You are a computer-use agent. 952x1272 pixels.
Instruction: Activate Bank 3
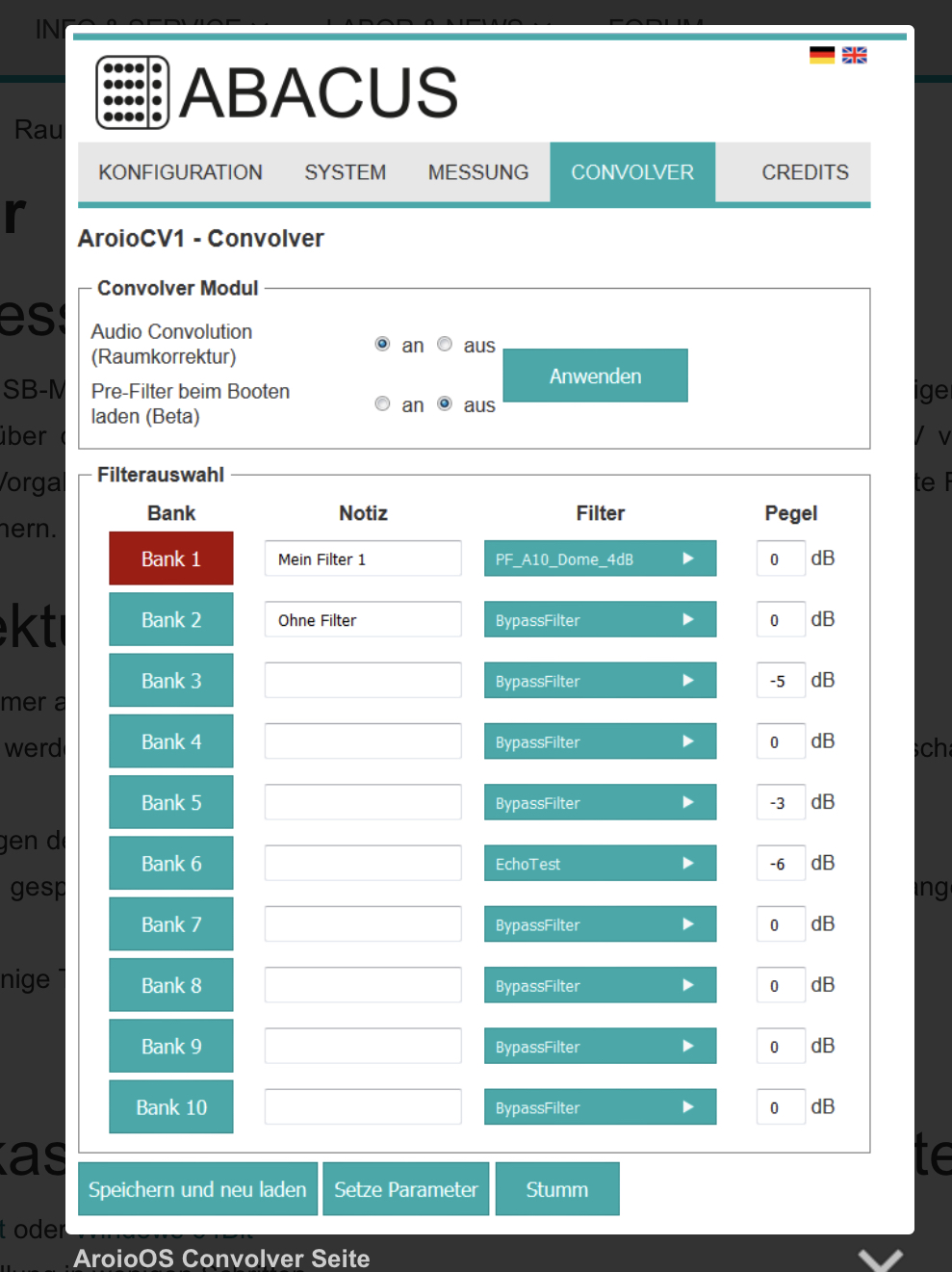pos(171,681)
